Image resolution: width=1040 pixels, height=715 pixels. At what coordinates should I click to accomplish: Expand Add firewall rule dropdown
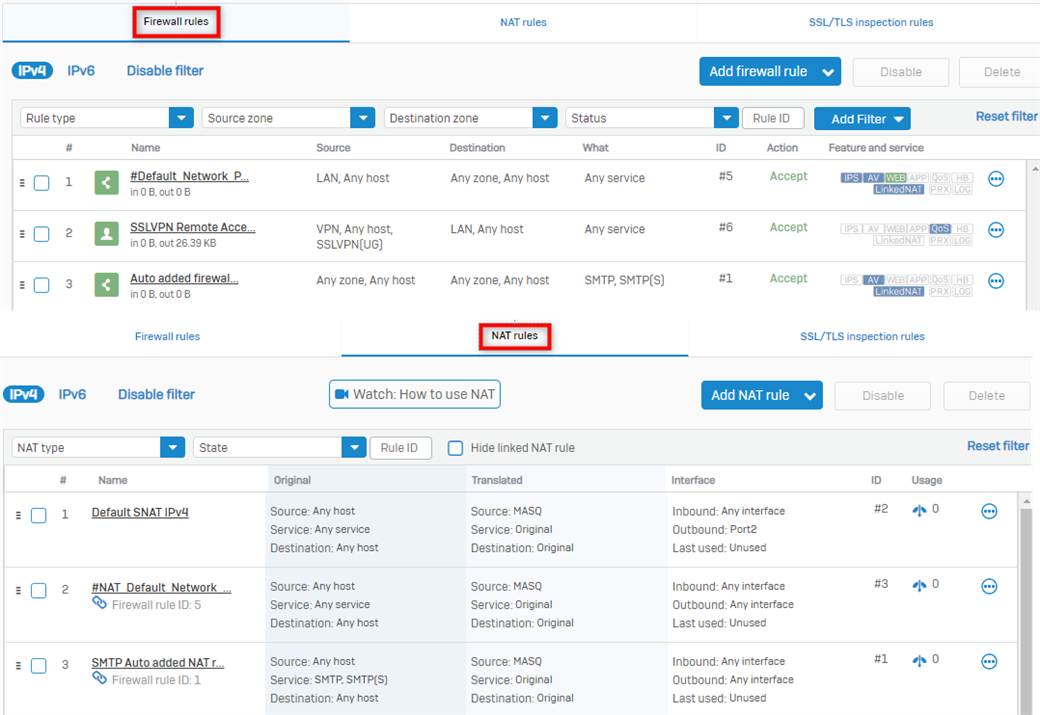click(828, 72)
